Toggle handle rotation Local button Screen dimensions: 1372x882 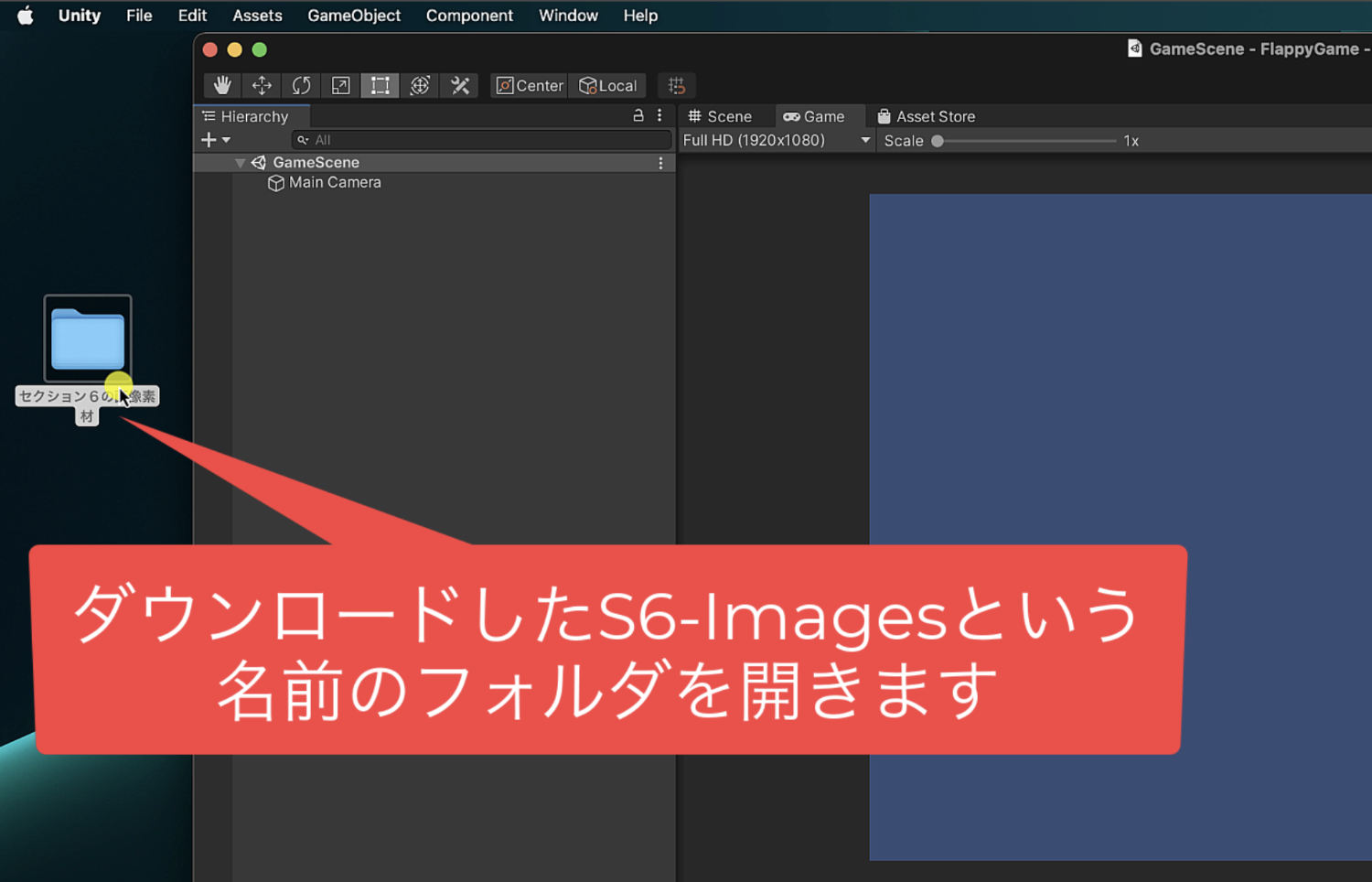(x=607, y=85)
